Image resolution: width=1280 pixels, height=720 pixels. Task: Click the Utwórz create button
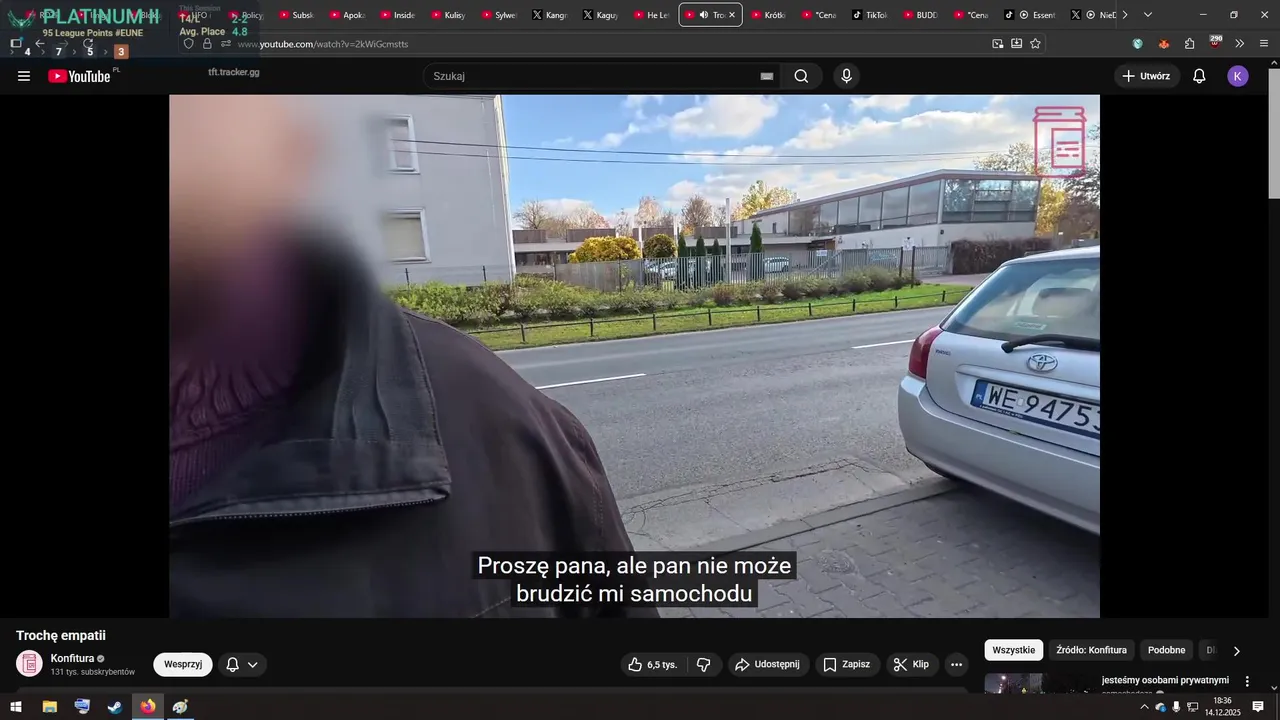point(1147,76)
